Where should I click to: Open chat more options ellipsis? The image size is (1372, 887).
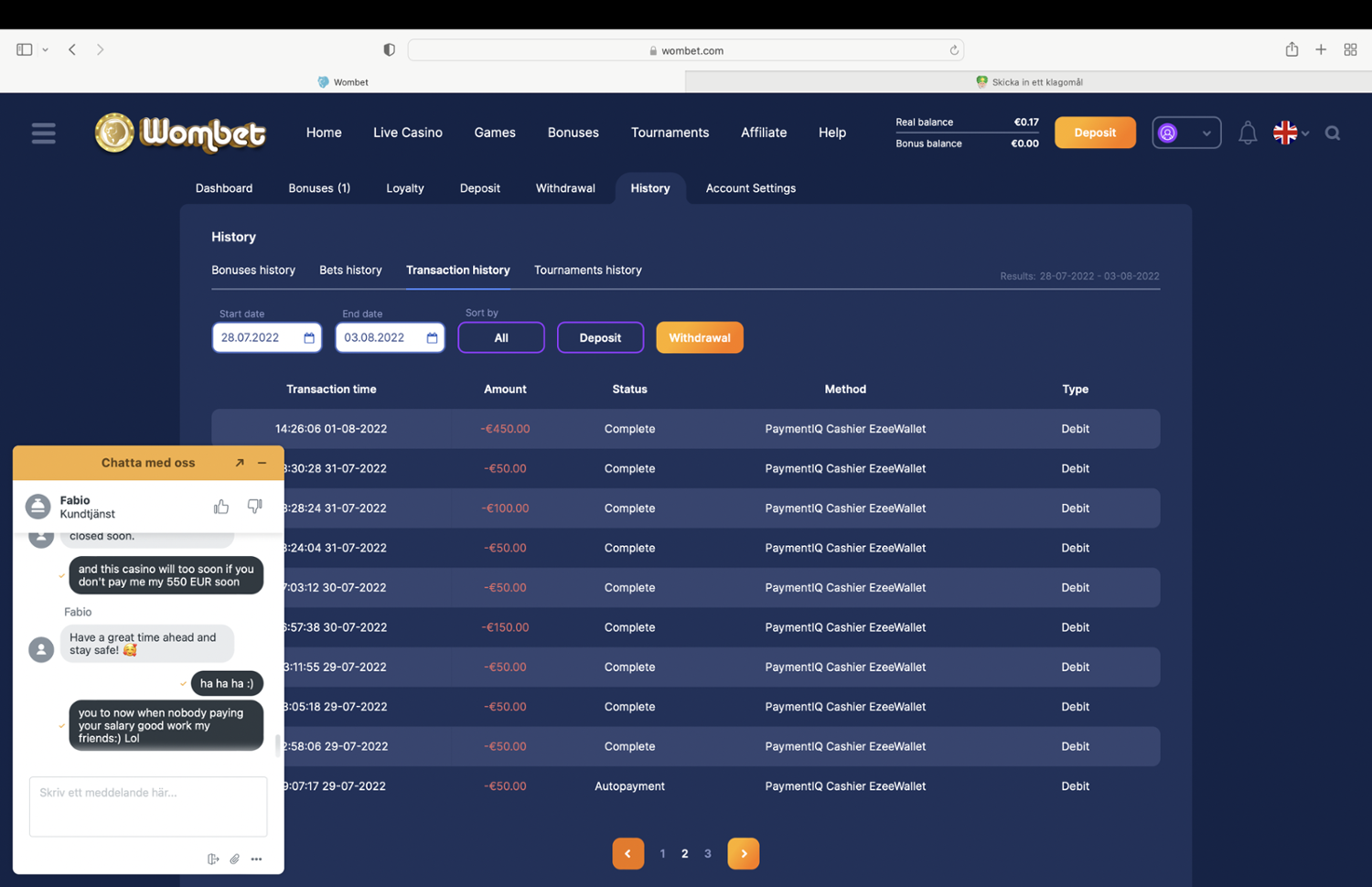tap(257, 859)
